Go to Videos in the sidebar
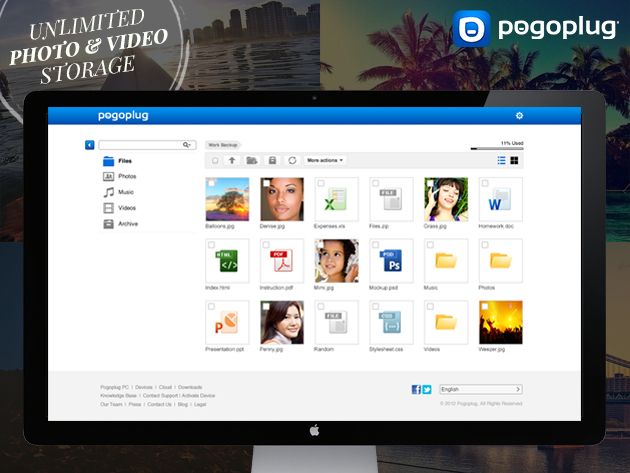The image size is (630, 473). (127, 208)
